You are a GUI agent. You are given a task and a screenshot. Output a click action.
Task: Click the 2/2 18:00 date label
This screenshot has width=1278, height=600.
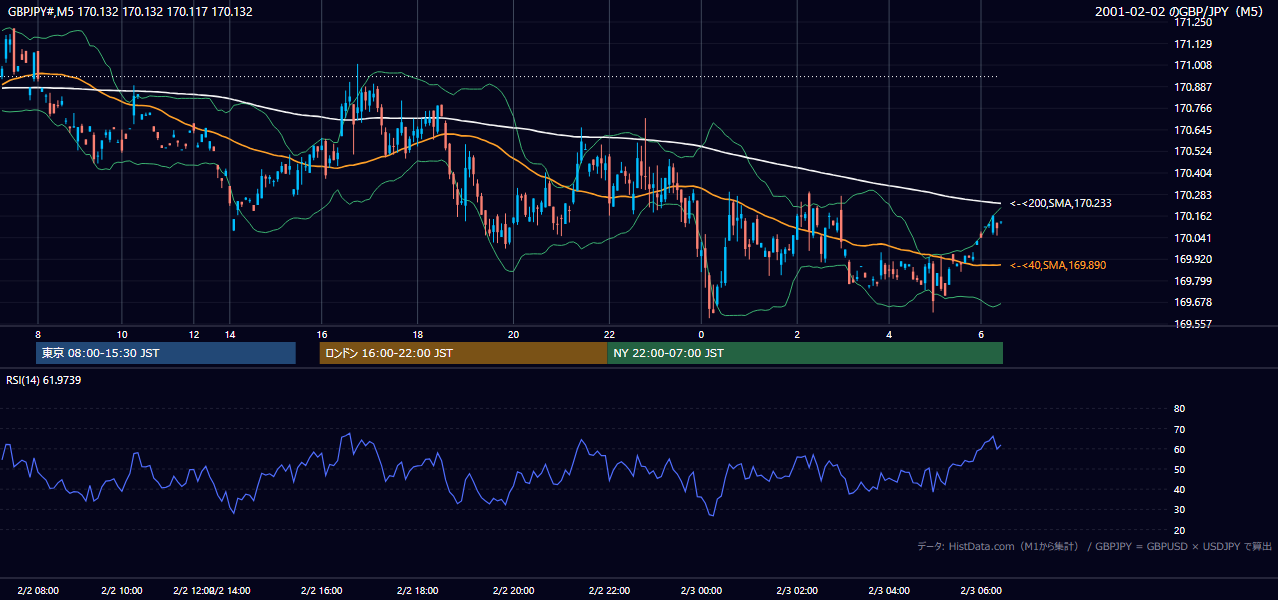tap(417, 590)
